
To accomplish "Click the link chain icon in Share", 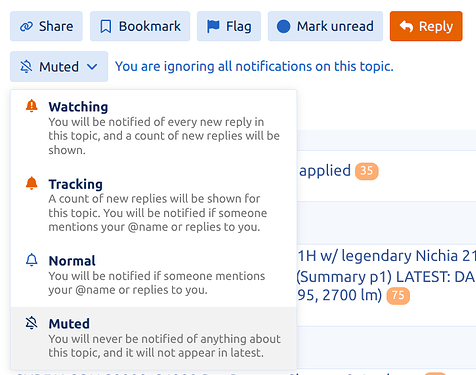I will pyautogui.click(x=26, y=26).
